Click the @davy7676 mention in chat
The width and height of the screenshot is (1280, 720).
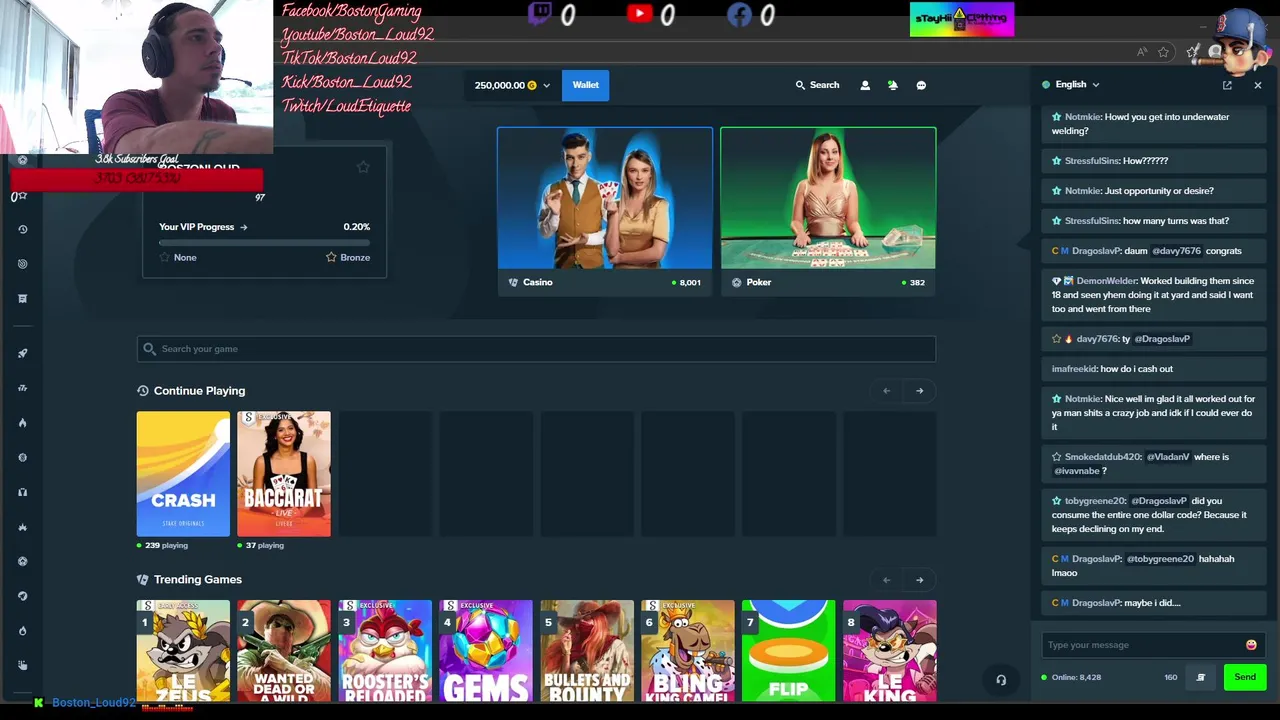coord(1176,251)
